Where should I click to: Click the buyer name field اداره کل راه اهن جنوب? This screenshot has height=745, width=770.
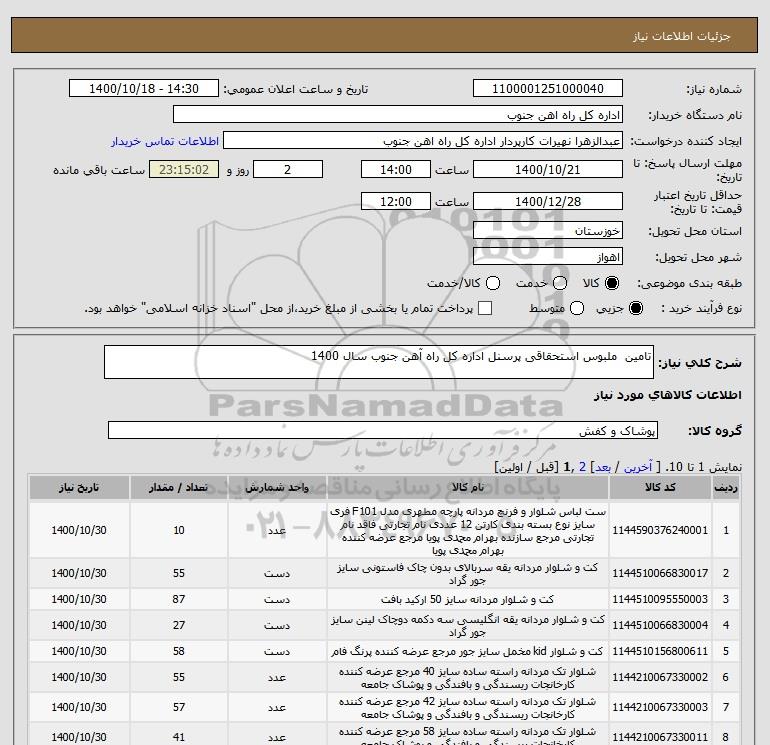(x=398, y=114)
